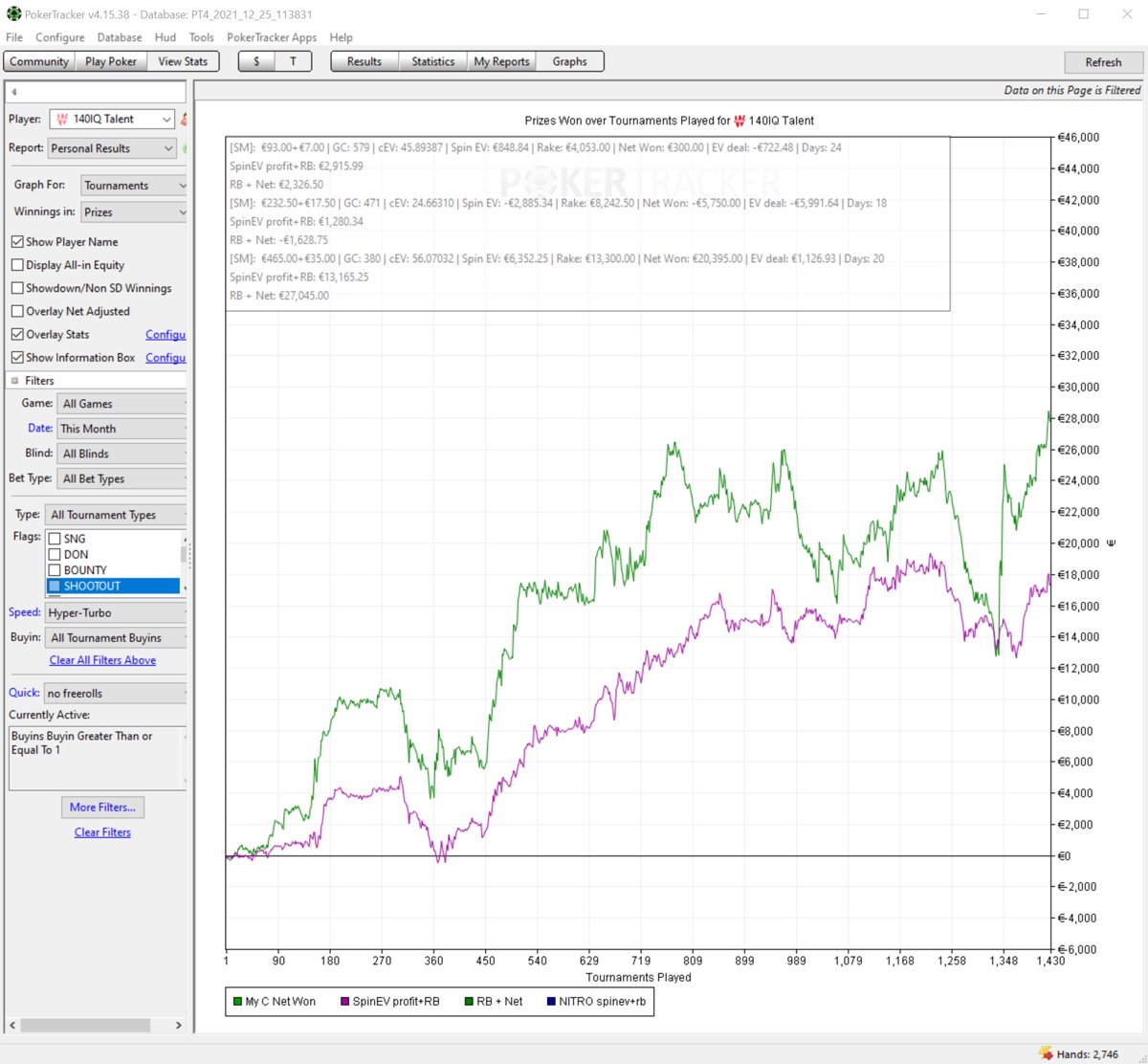The image size is (1148, 1064).
Task: Expand the Date filter set to This Month
Action: coord(121,429)
